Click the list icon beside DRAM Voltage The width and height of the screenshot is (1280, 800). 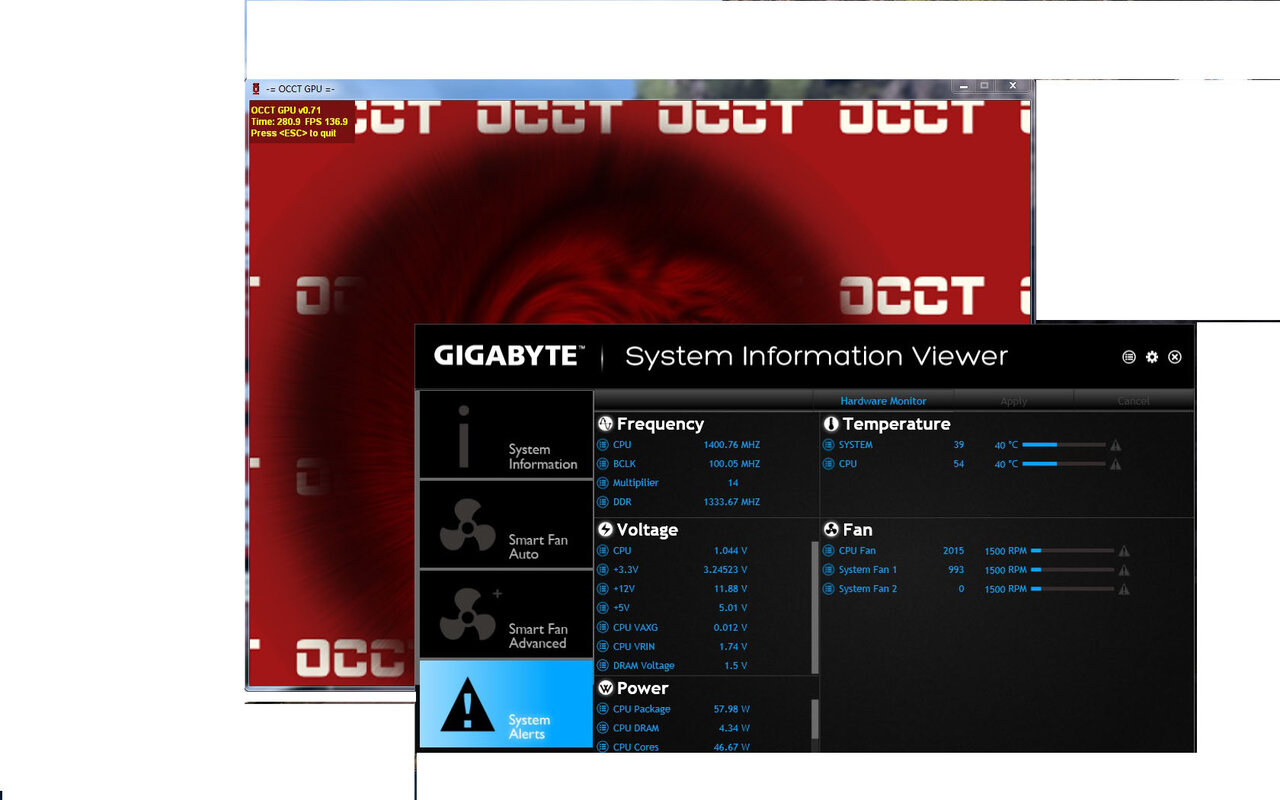tap(603, 666)
